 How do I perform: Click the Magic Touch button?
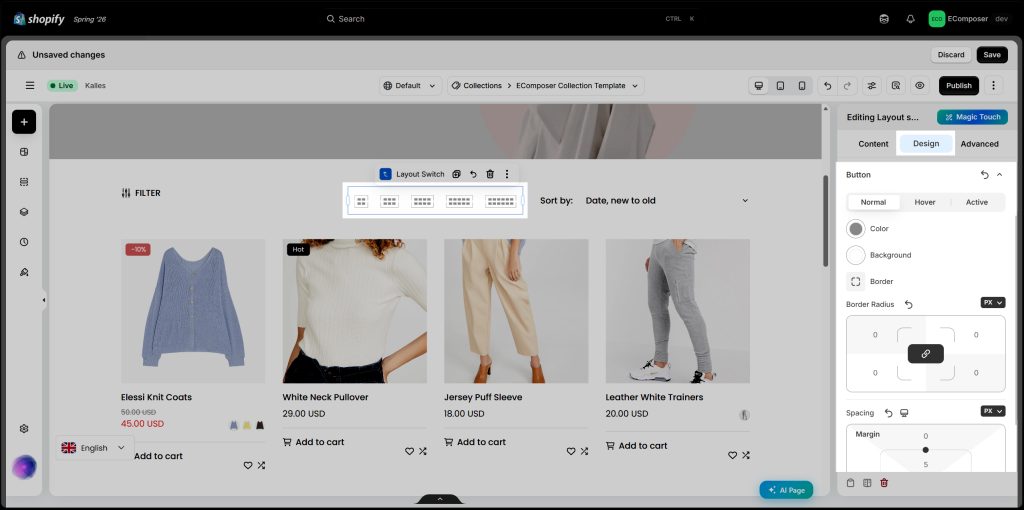(972, 117)
